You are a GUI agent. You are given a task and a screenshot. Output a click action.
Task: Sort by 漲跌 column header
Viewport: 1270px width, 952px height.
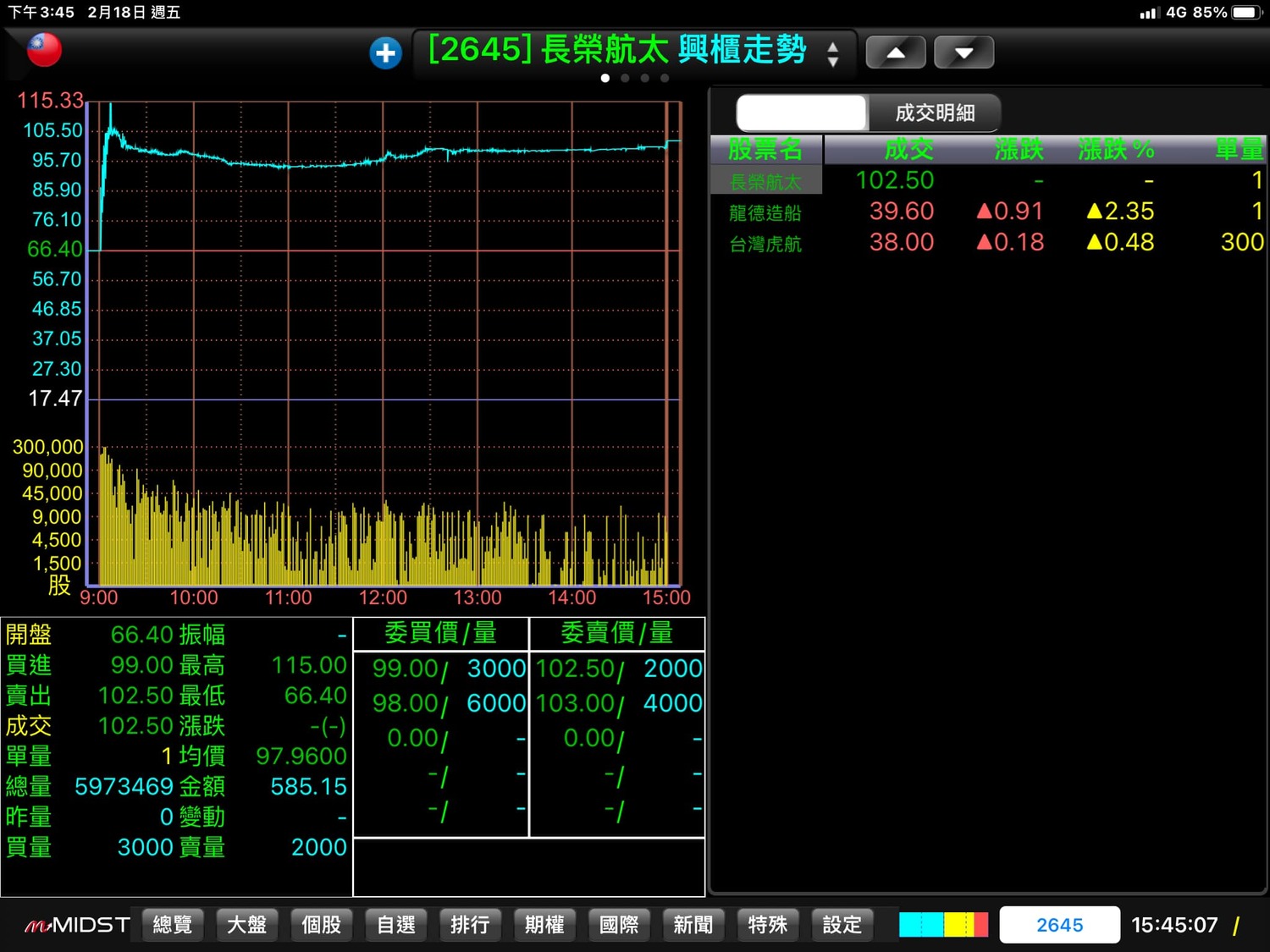1019,149
